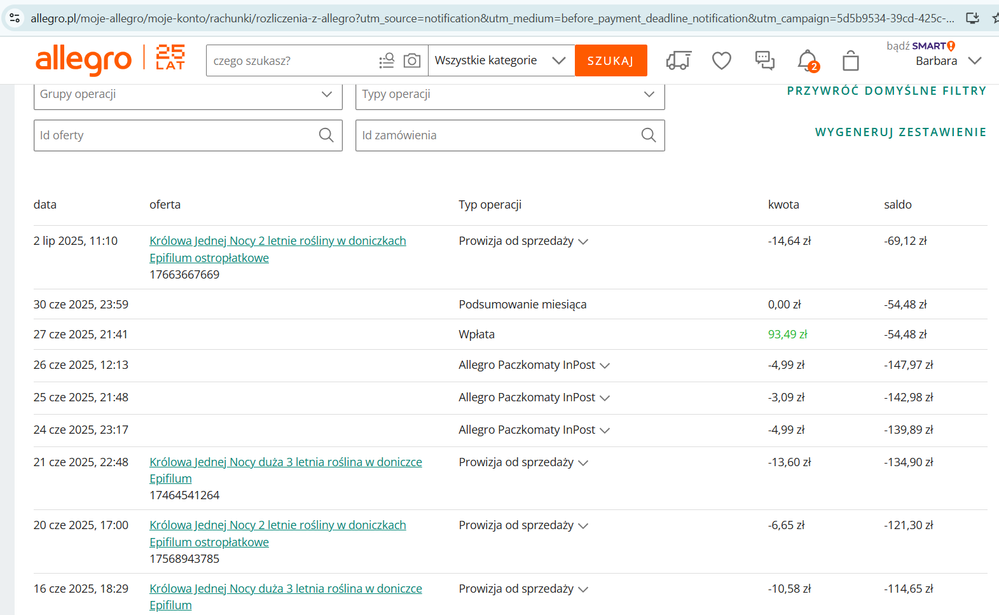Focus the czego szukasz search field
Viewport: 999px width, 615px height.
tap(293, 61)
